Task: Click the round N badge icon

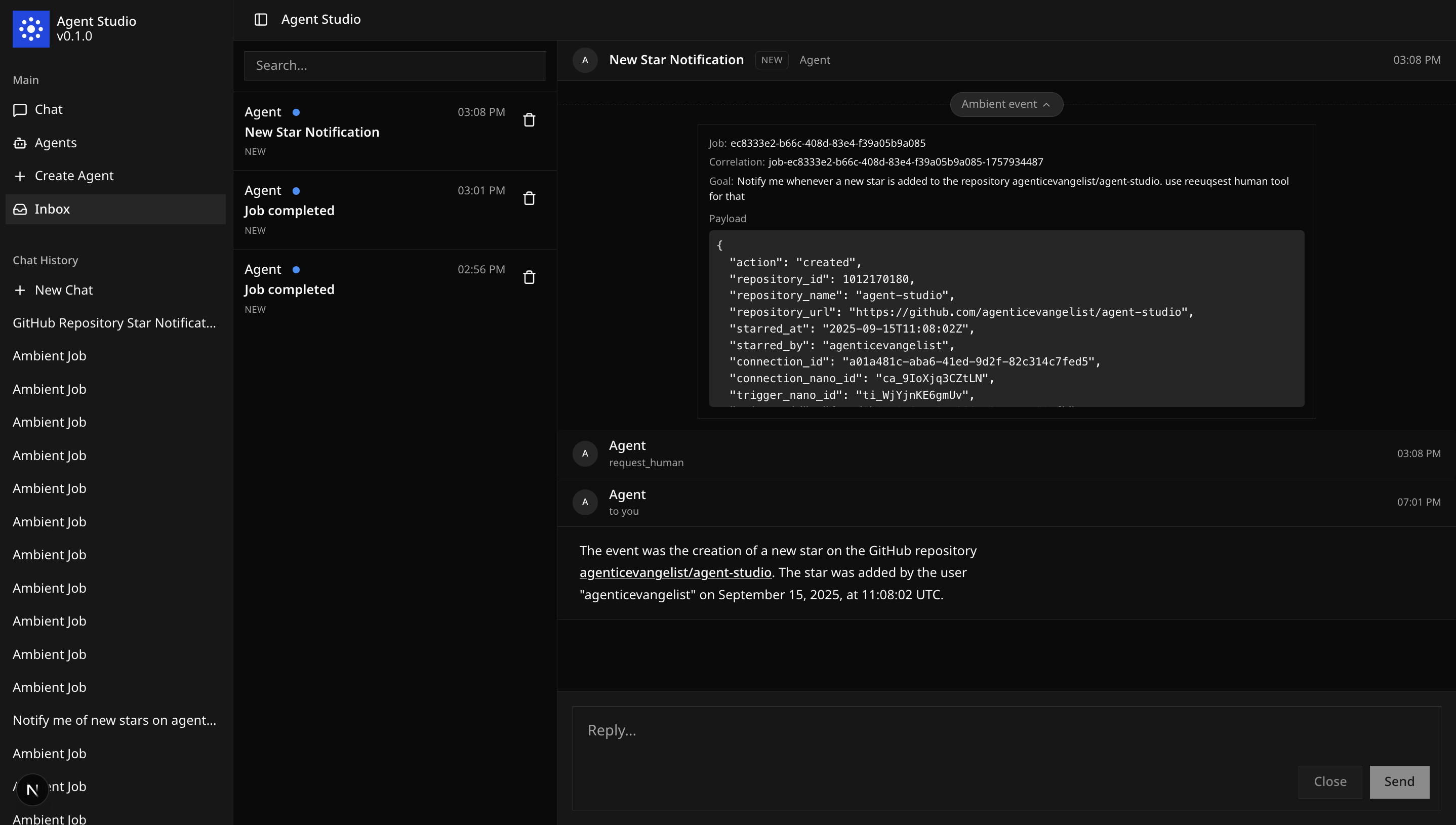Action: point(32,789)
